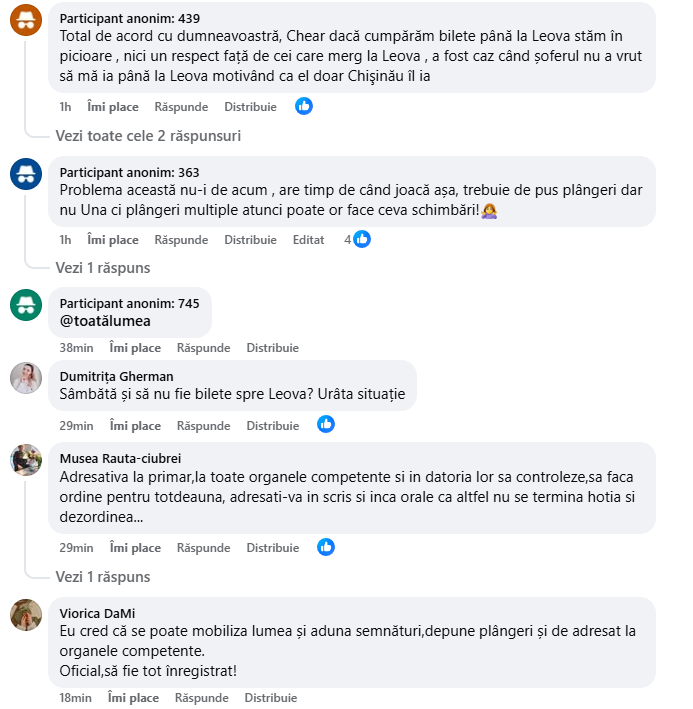Click anonymous participant 745 green avatar

click(26, 304)
